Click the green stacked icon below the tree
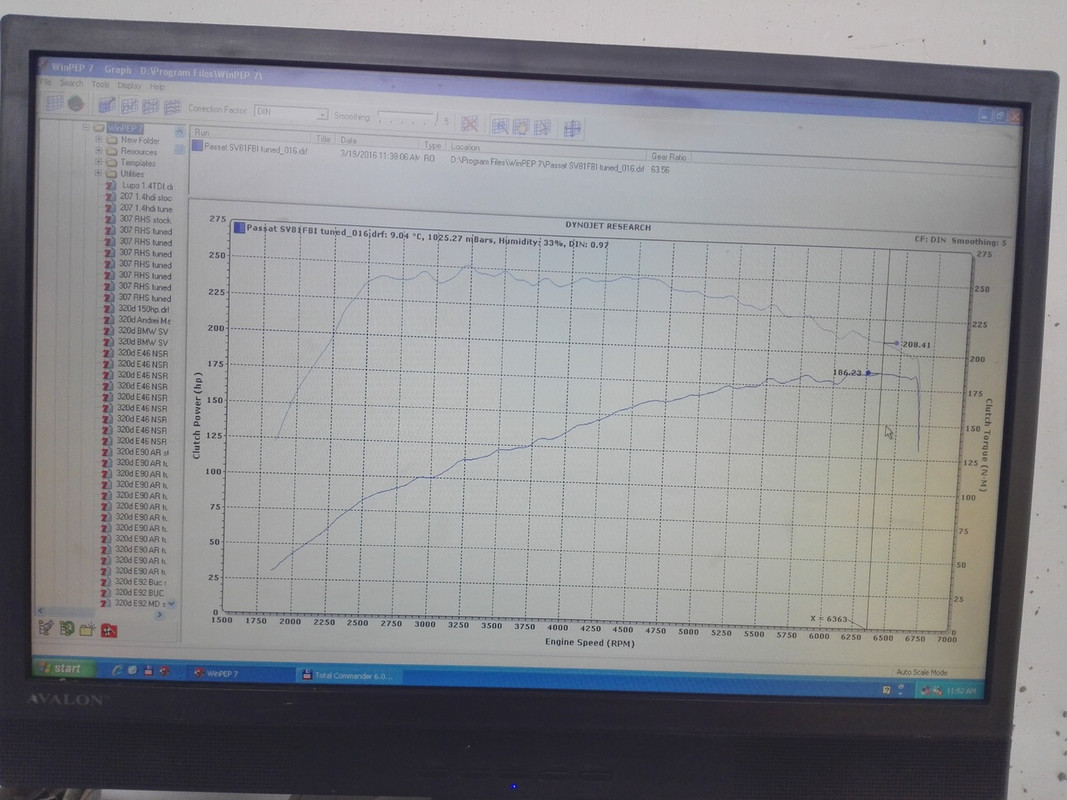 (67, 629)
